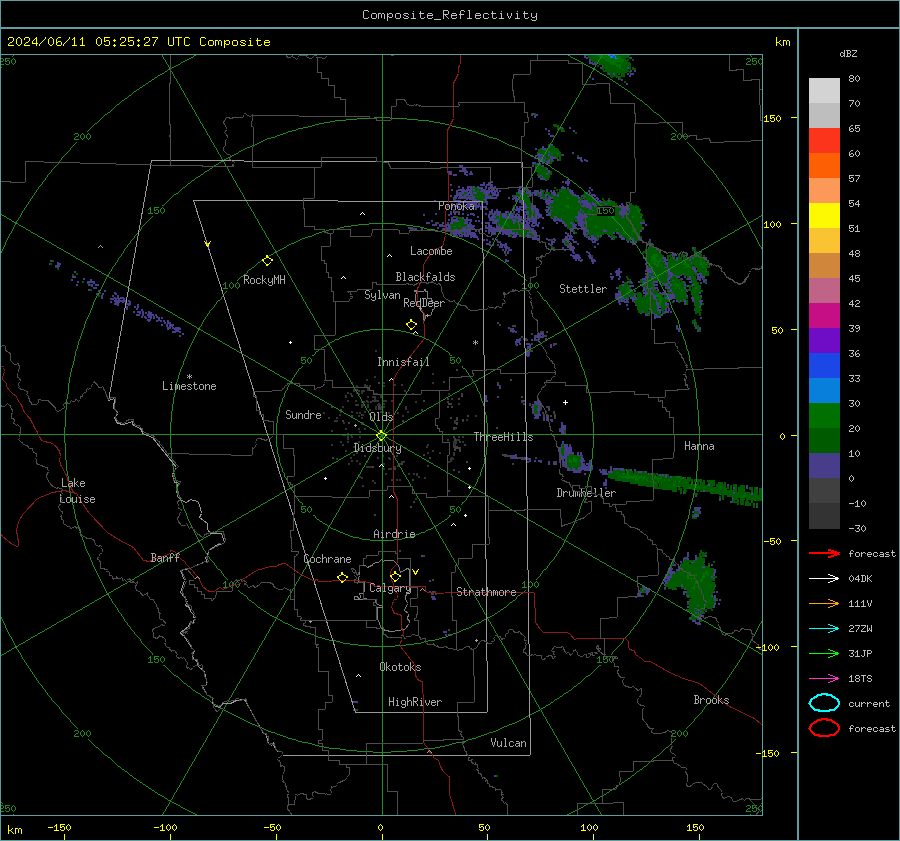This screenshot has height=841, width=900.
Task: Click the 'Banff' map label
Action: 165,557
